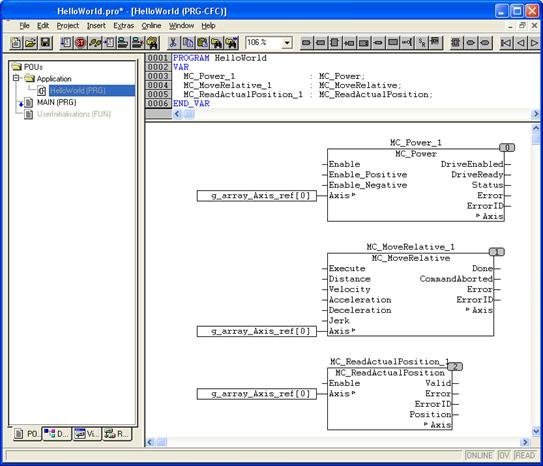Switch to the POUs tab

point(27,433)
